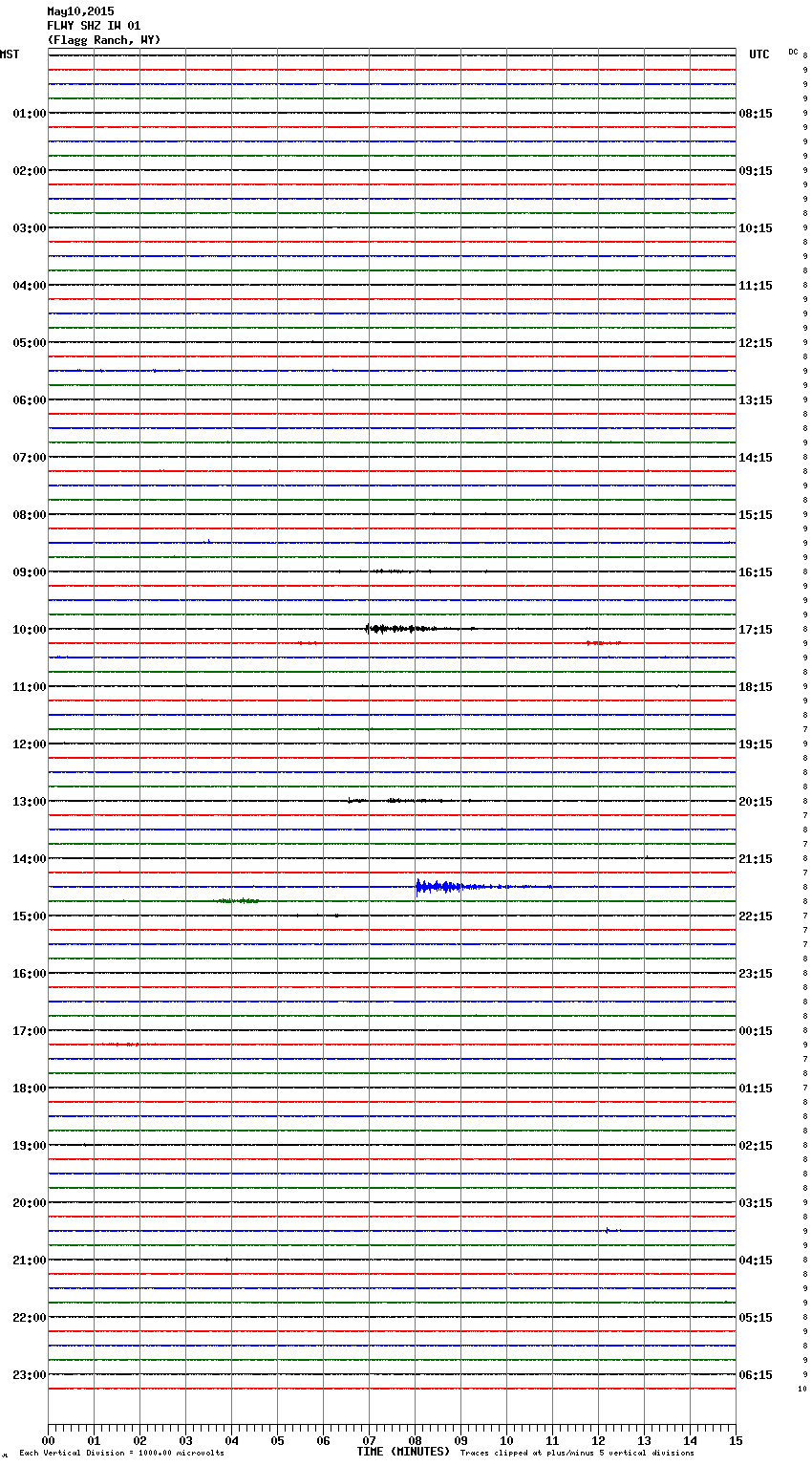Click the 21:15 UTC time label
This screenshot has width=812, height=1466.
tap(756, 859)
